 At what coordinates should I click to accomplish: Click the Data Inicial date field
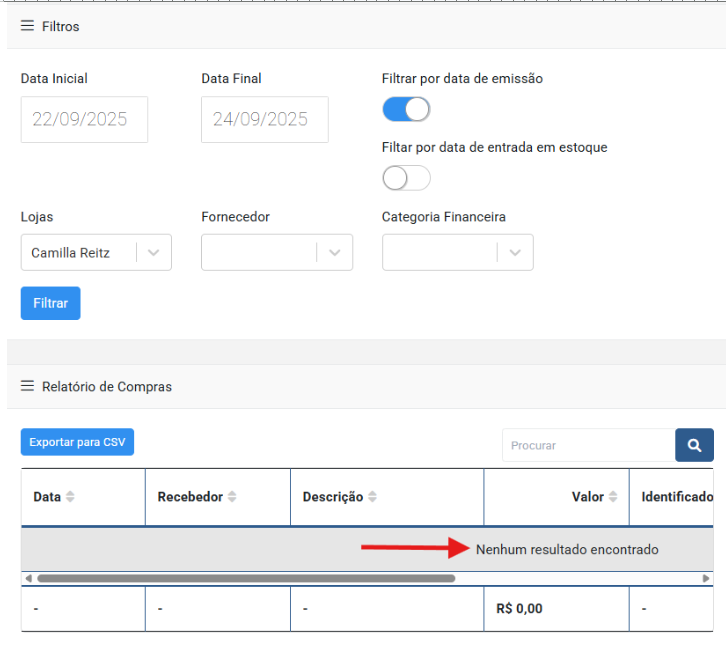(84, 120)
